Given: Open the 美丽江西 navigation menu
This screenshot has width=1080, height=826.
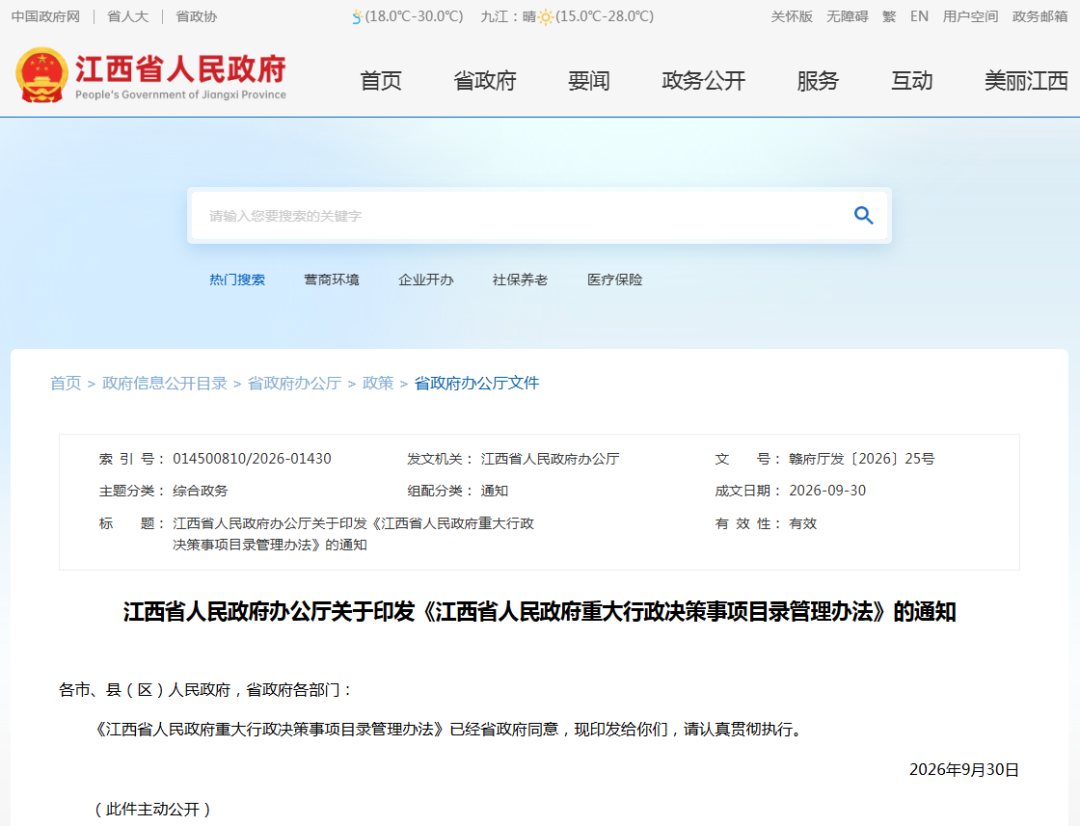Looking at the screenshot, I should point(1026,81).
